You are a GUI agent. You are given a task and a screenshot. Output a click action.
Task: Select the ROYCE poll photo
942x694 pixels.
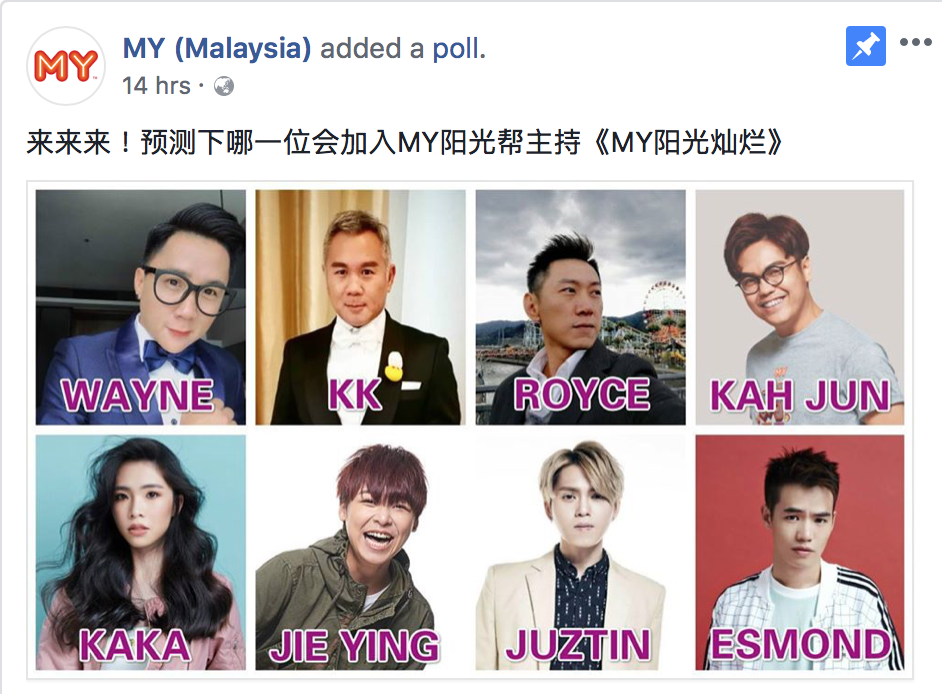pos(580,307)
